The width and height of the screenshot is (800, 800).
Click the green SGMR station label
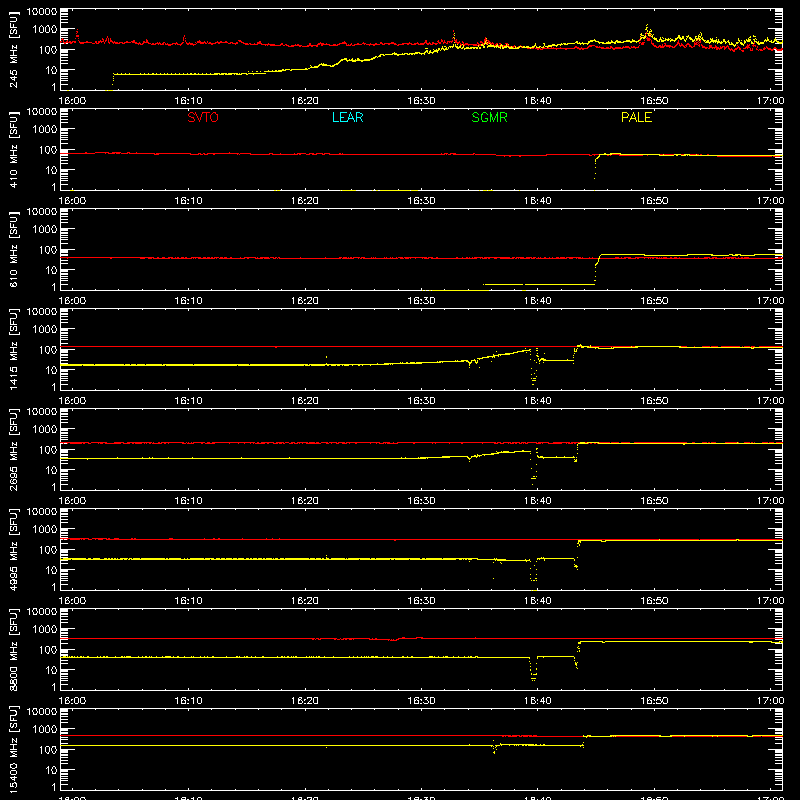click(x=489, y=117)
